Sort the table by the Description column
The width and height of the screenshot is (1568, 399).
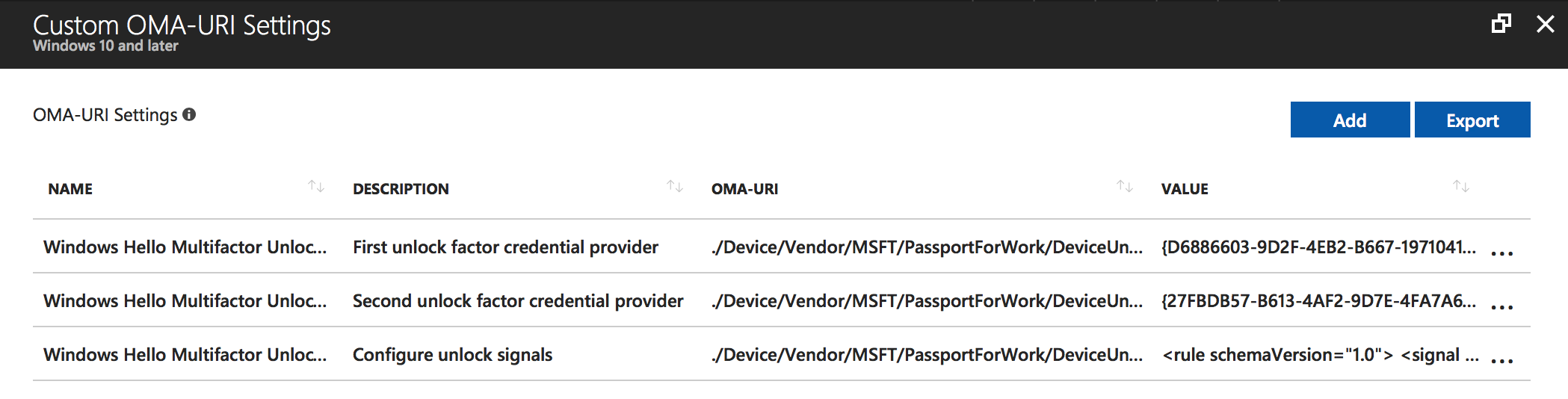[675, 187]
